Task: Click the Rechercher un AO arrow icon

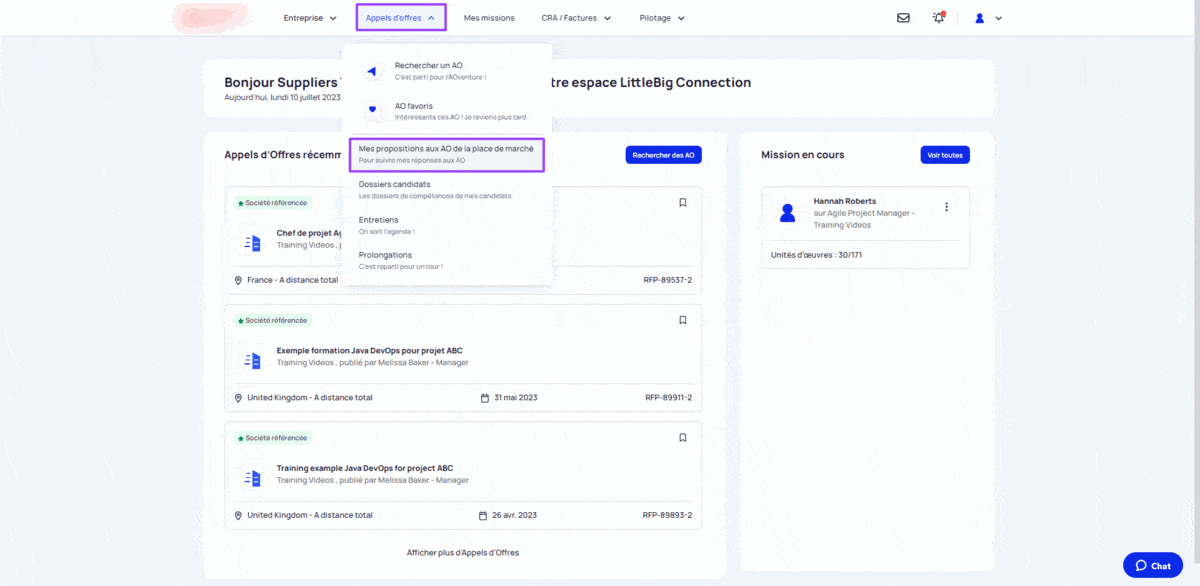Action: click(x=372, y=71)
